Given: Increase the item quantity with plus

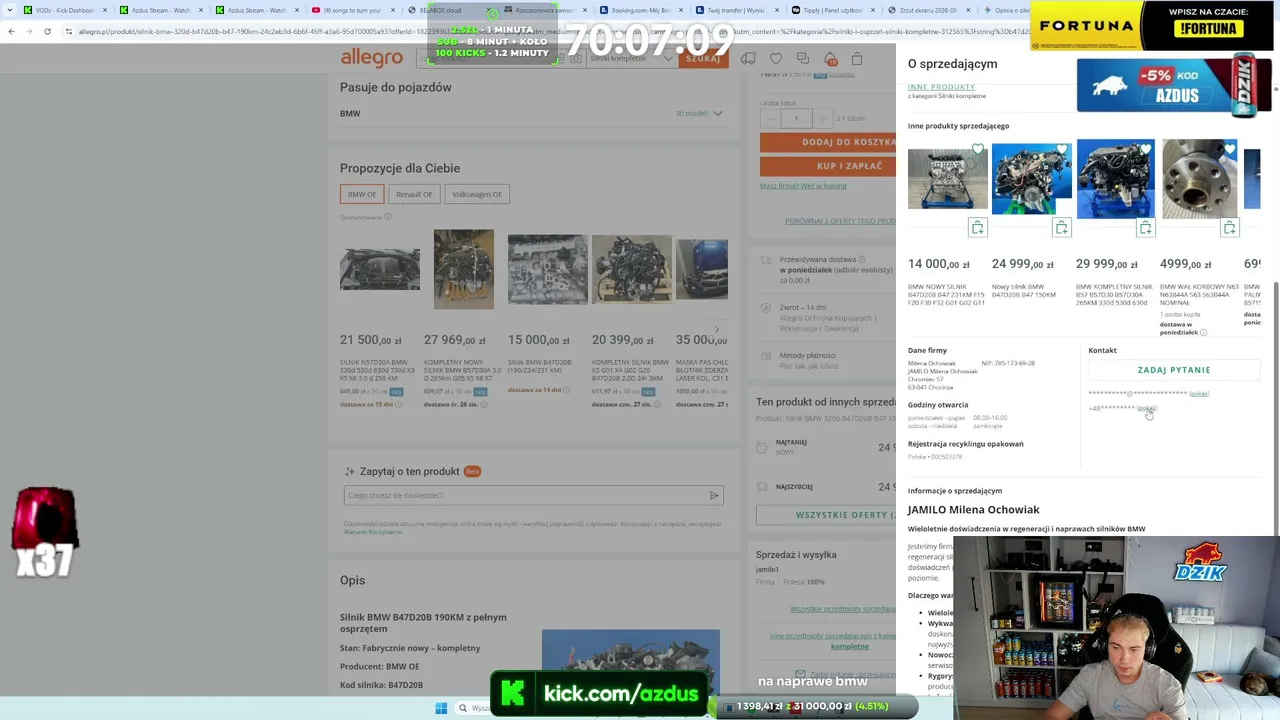Looking at the screenshot, I should coord(822,119).
